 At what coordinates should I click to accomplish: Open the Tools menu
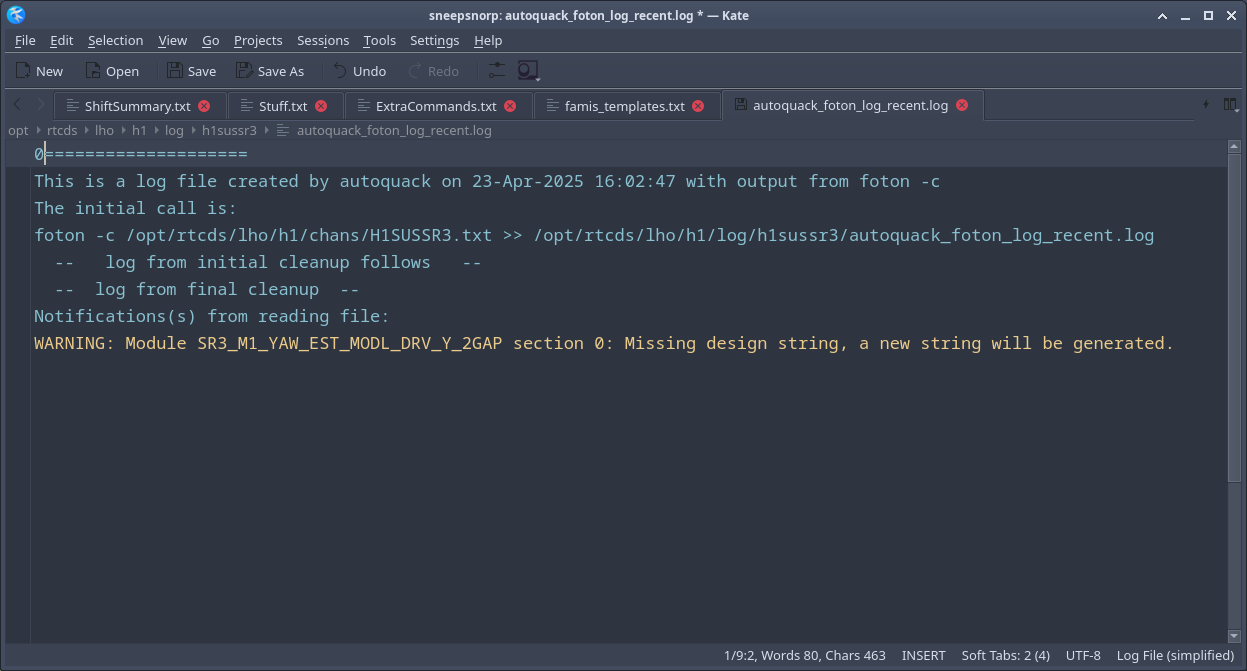point(379,40)
